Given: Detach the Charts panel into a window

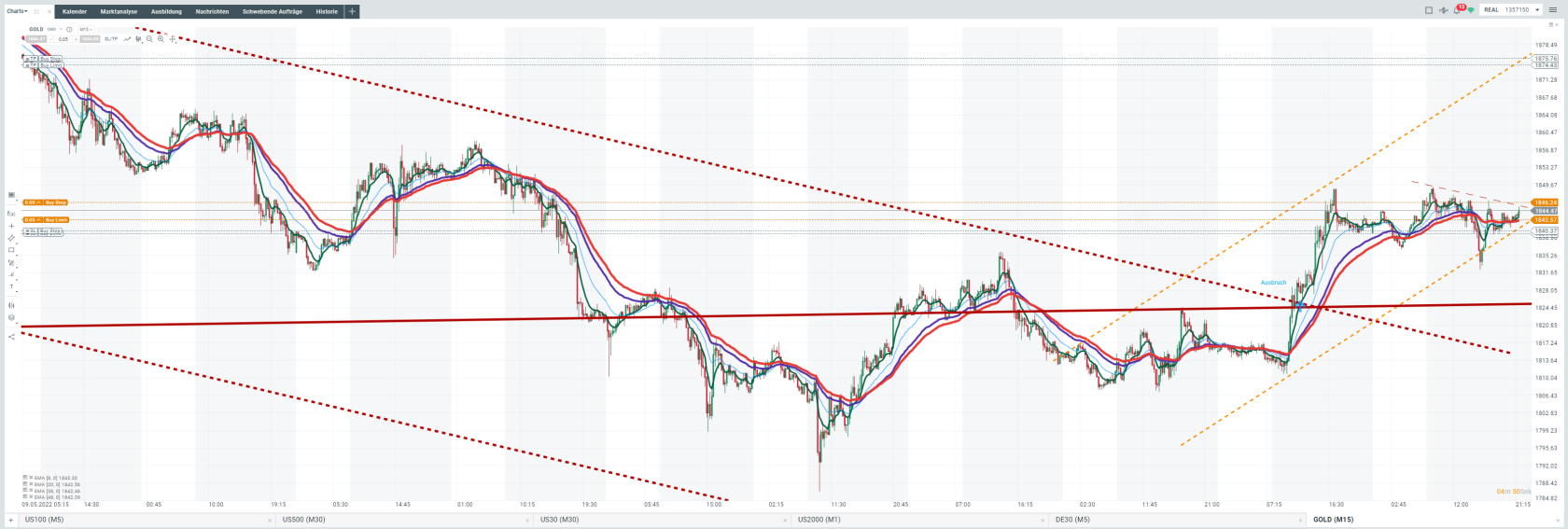Looking at the screenshot, I should tap(37, 11).
